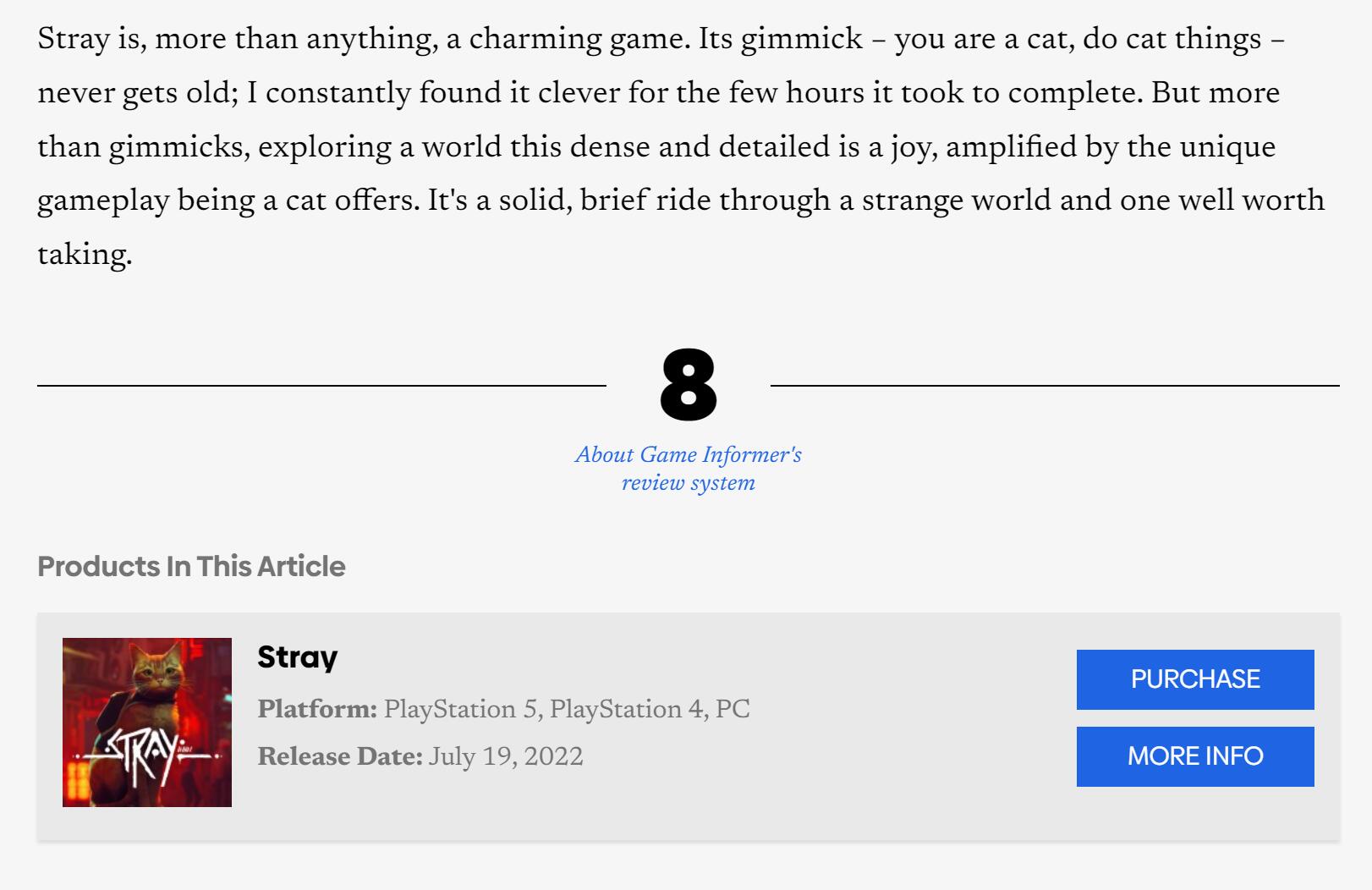Click the horizontal line left of score
Viewport: 1372px width, 890px height.
coord(321,386)
